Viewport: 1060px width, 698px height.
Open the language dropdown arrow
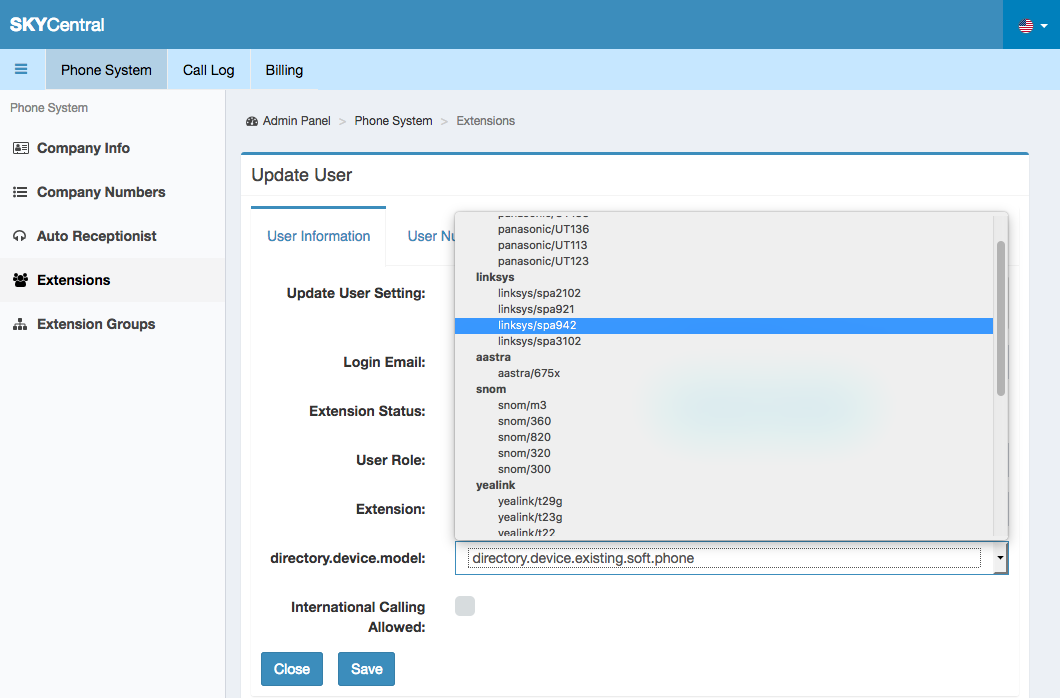click(1044, 26)
